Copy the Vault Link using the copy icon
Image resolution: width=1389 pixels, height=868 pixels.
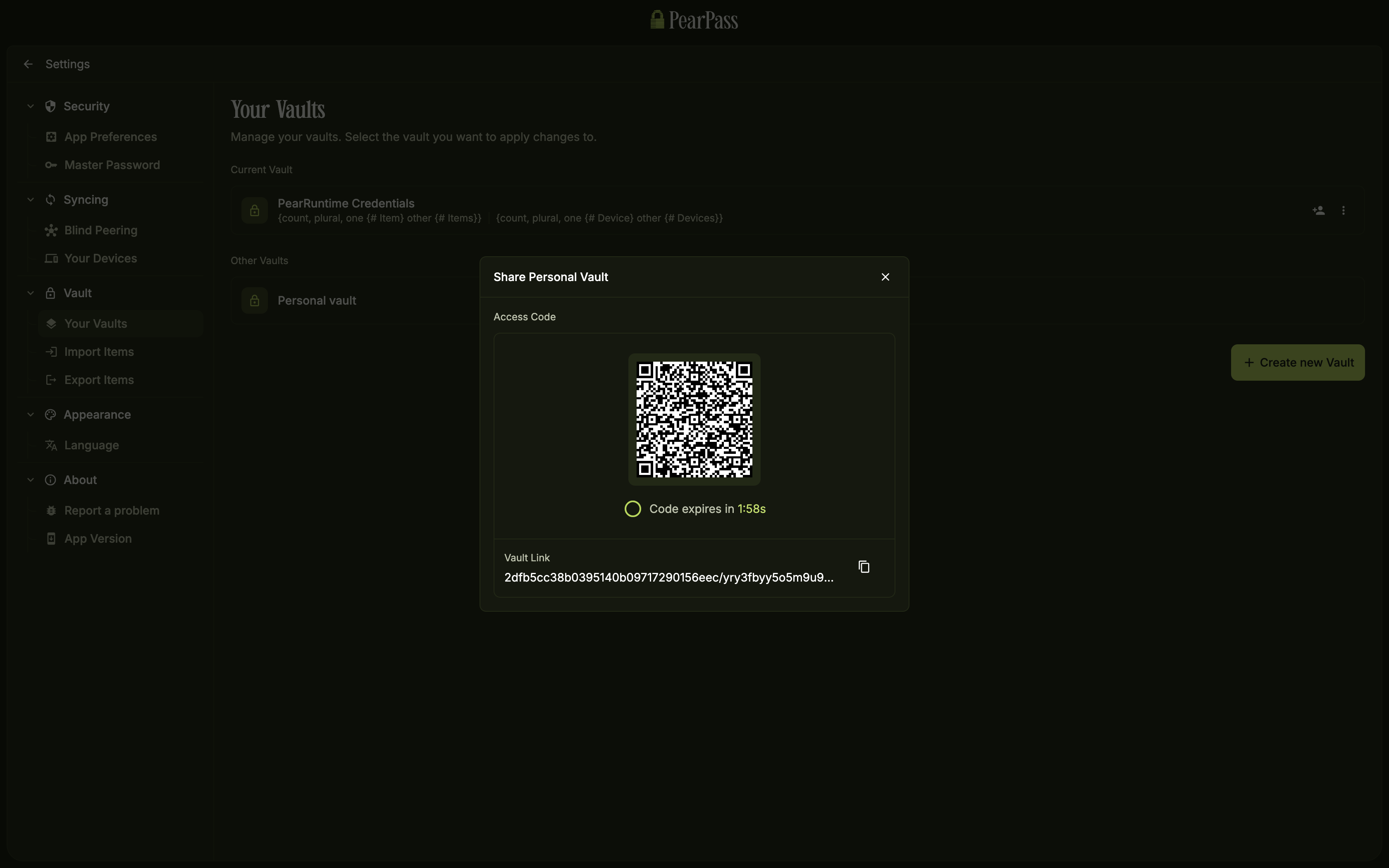coord(864,567)
